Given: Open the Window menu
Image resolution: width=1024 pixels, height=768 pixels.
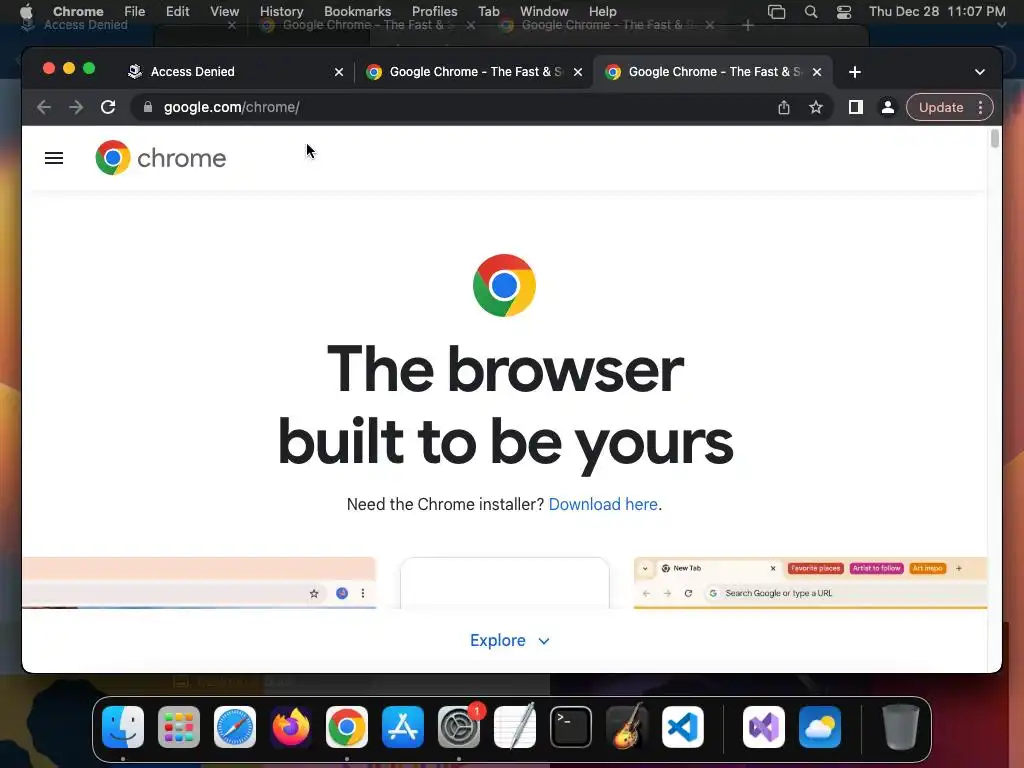Looking at the screenshot, I should pos(544,11).
